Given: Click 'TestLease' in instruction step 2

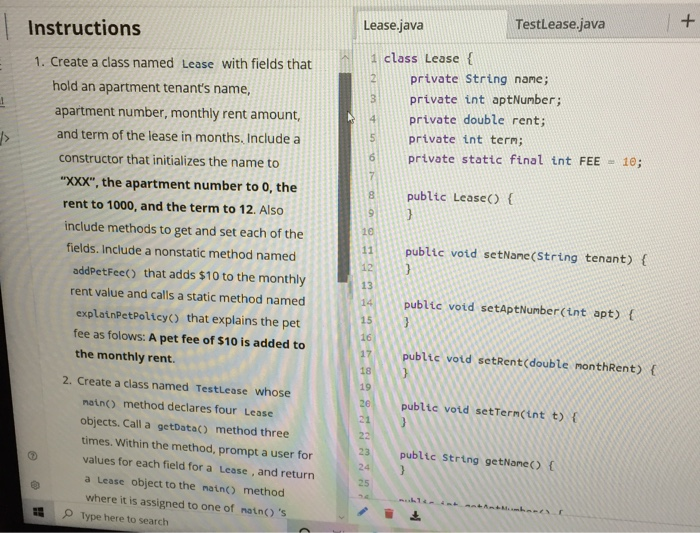Looking at the screenshot, I should (221, 389).
